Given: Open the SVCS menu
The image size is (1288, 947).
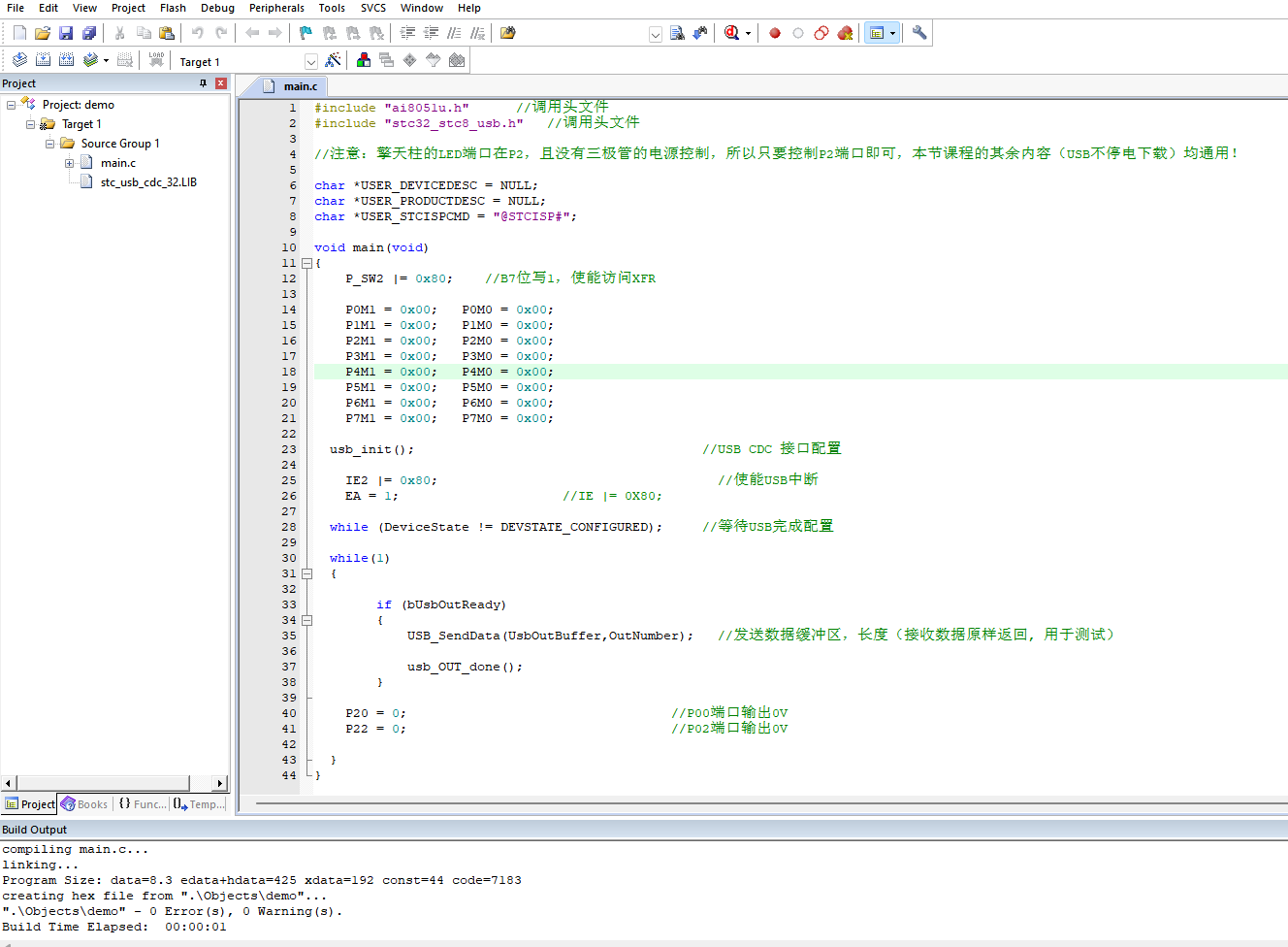Looking at the screenshot, I should tap(373, 8).
